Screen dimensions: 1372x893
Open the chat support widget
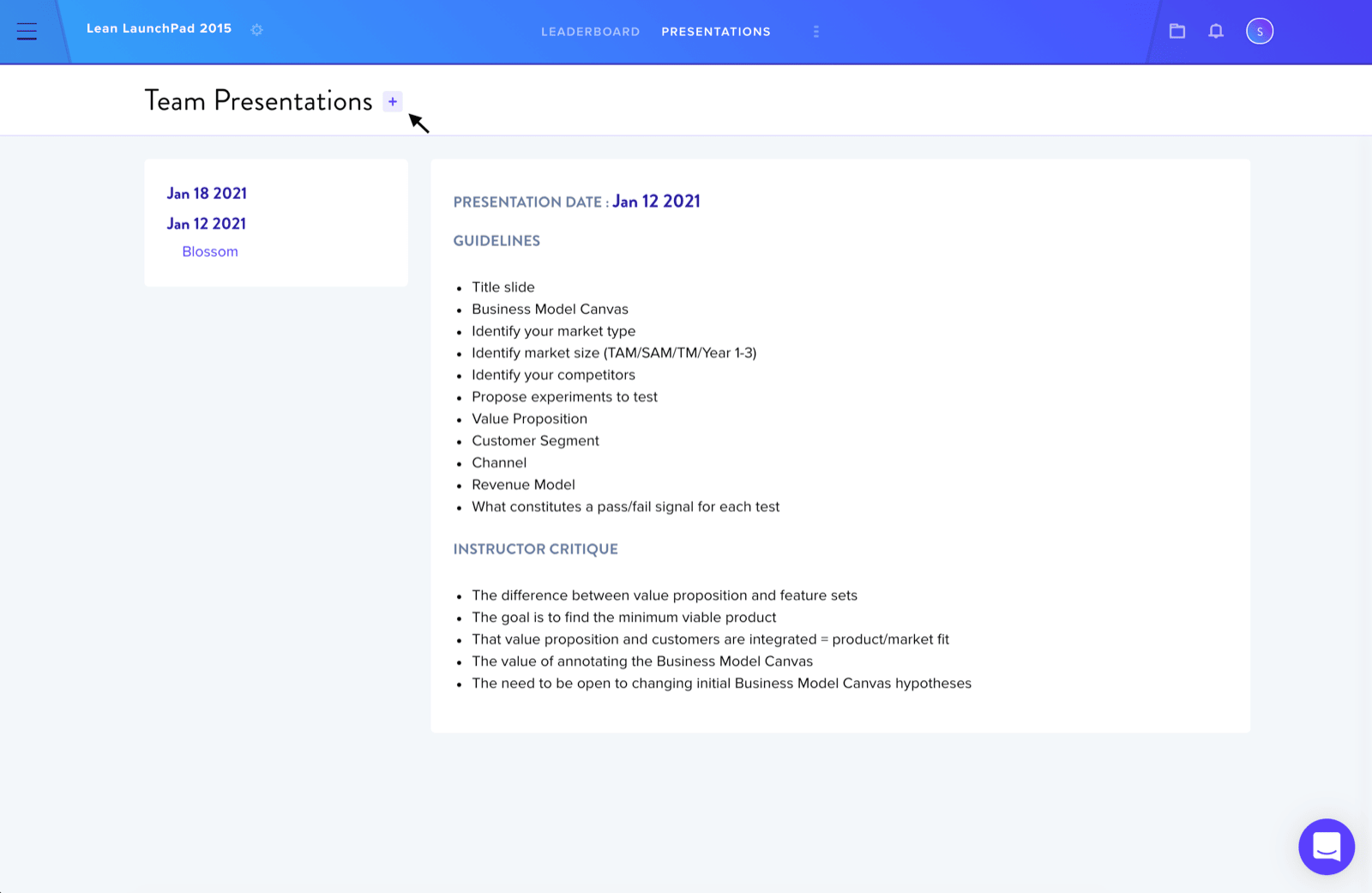(x=1327, y=847)
